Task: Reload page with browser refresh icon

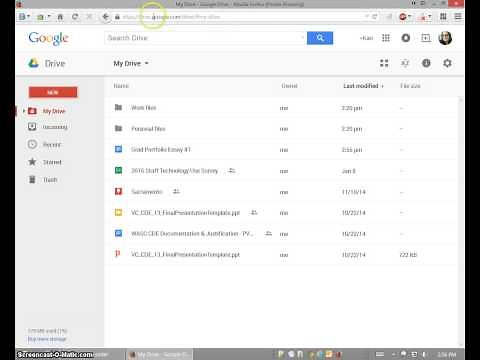Action: 75,17
